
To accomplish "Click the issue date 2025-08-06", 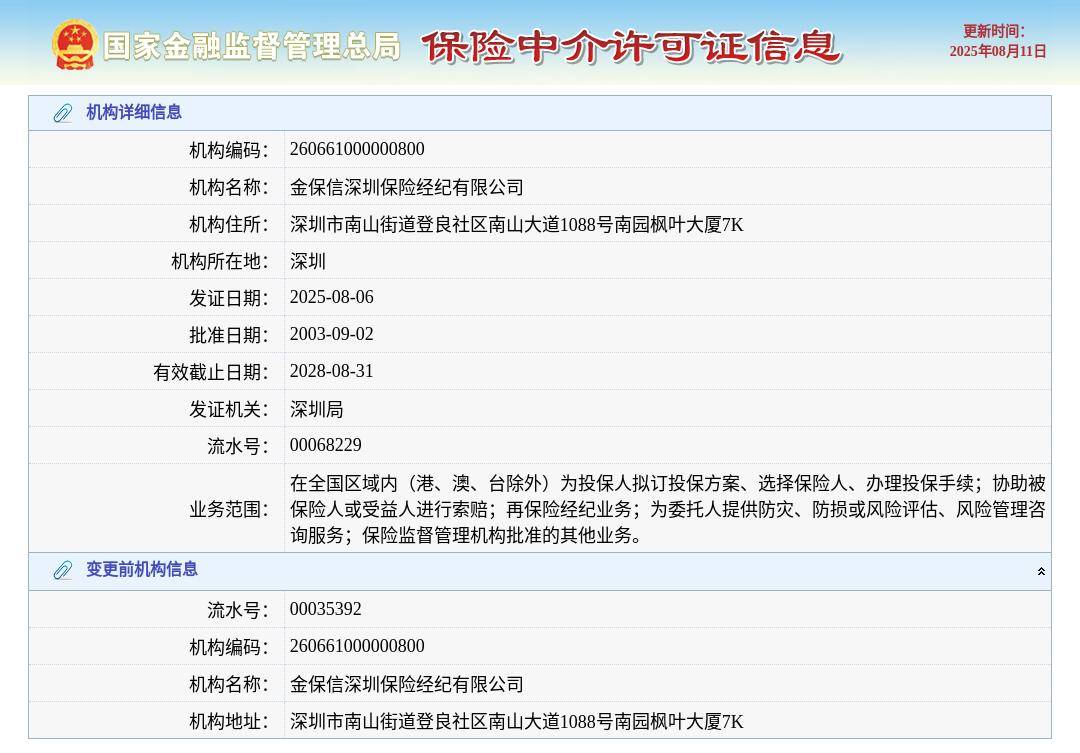I will [331, 297].
